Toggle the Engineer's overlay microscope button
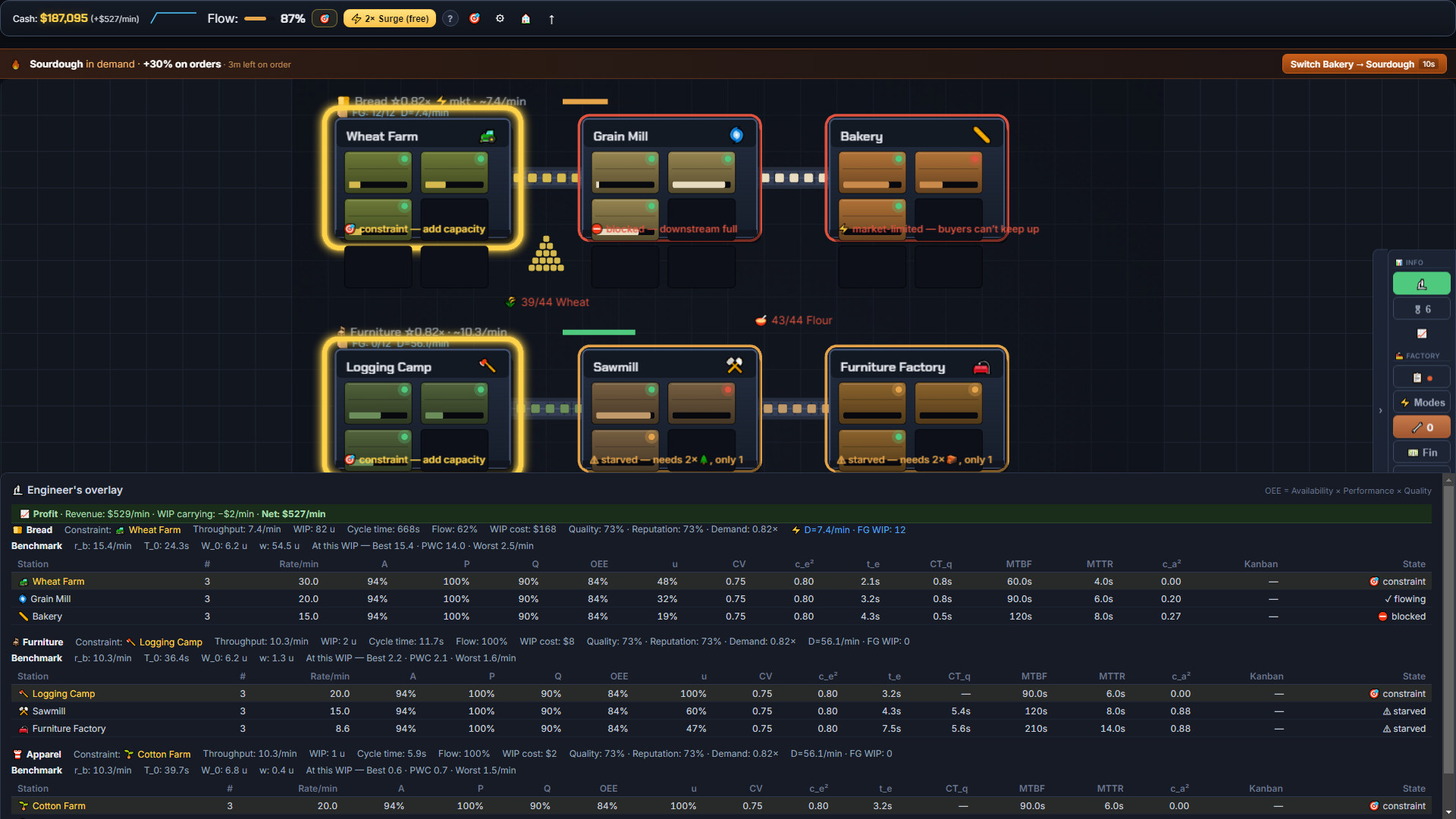 [x=1421, y=284]
